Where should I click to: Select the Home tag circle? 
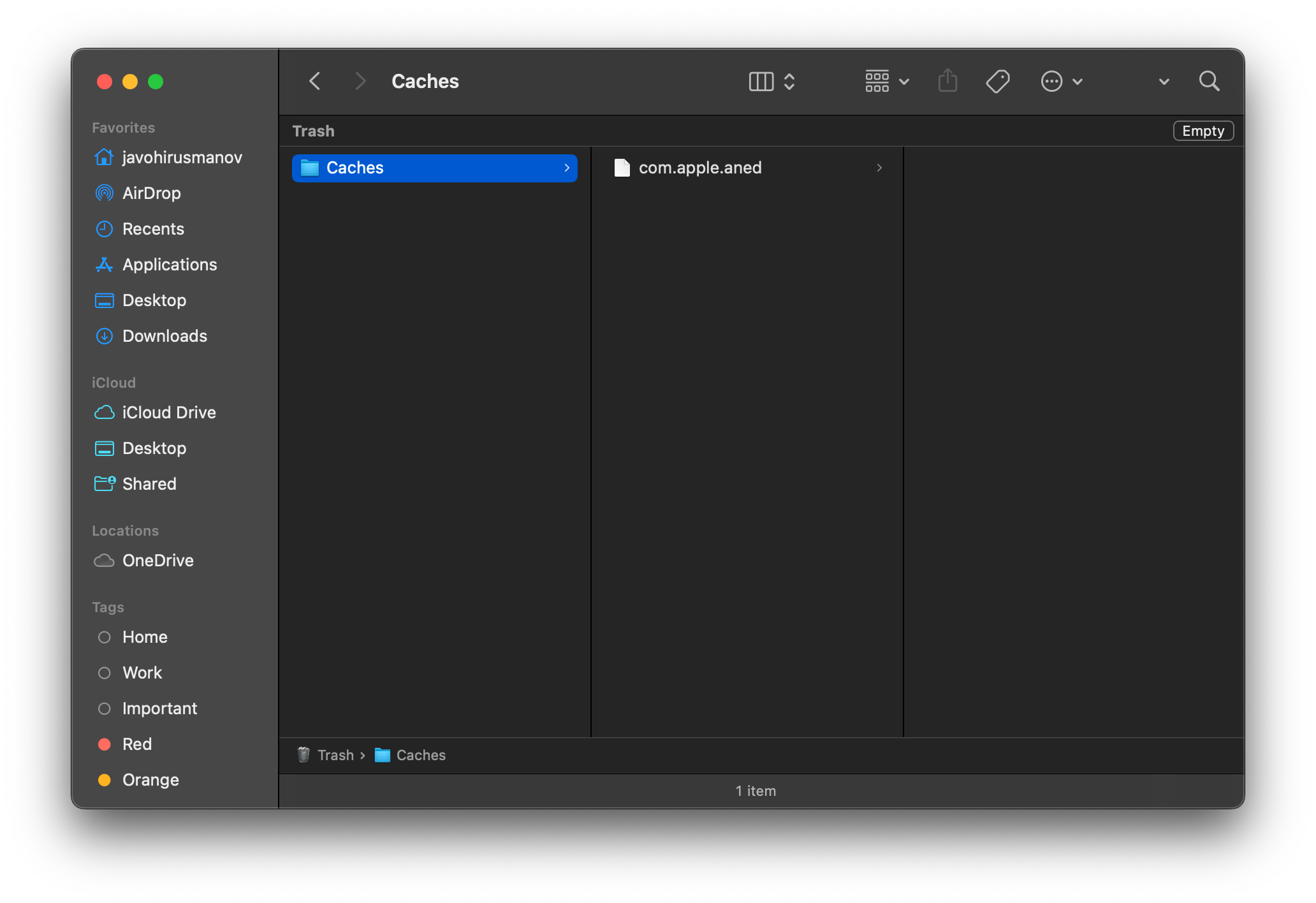(105, 637)
